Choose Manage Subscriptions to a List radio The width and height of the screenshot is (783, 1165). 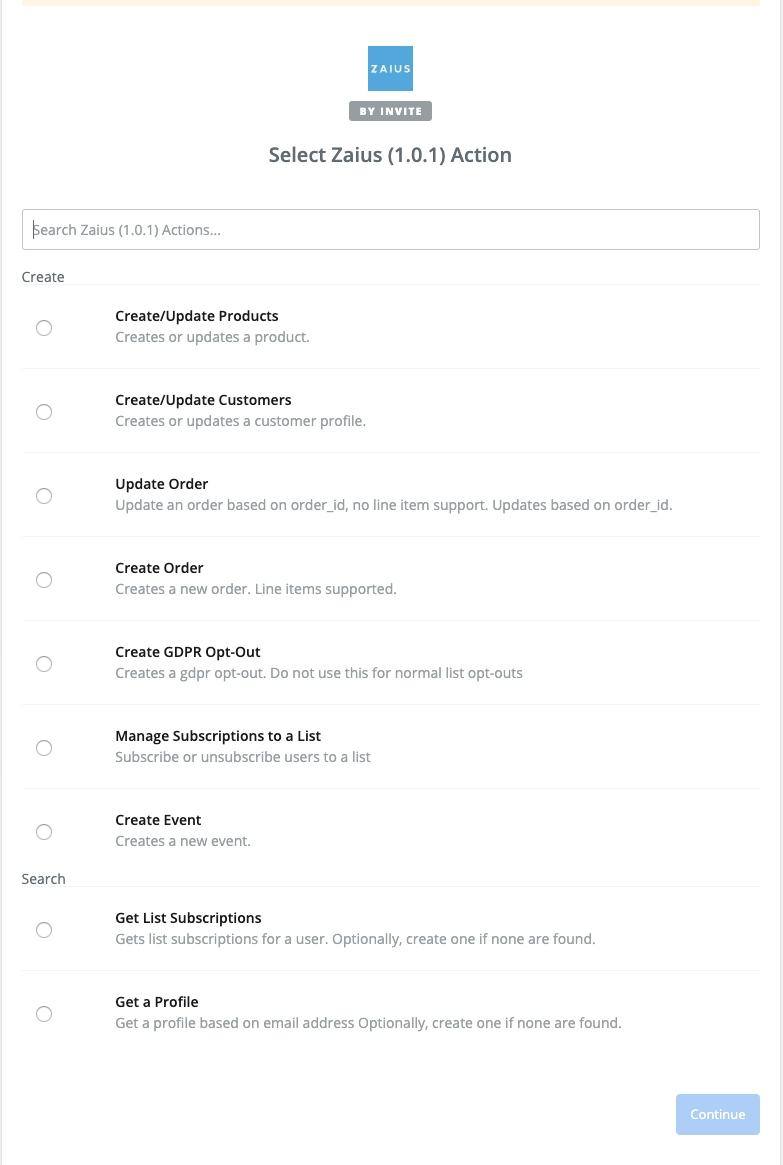coord(44,748)
